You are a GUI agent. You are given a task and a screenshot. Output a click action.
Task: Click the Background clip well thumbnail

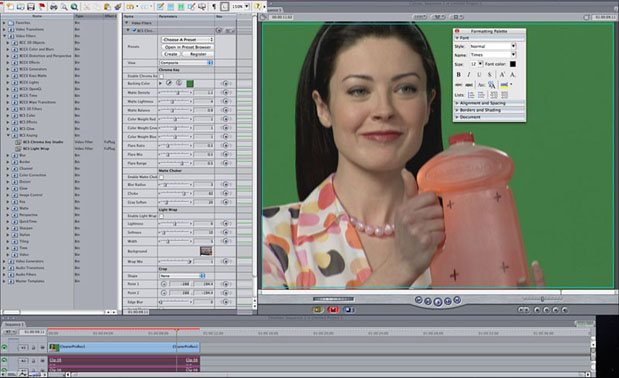point(206,251)
